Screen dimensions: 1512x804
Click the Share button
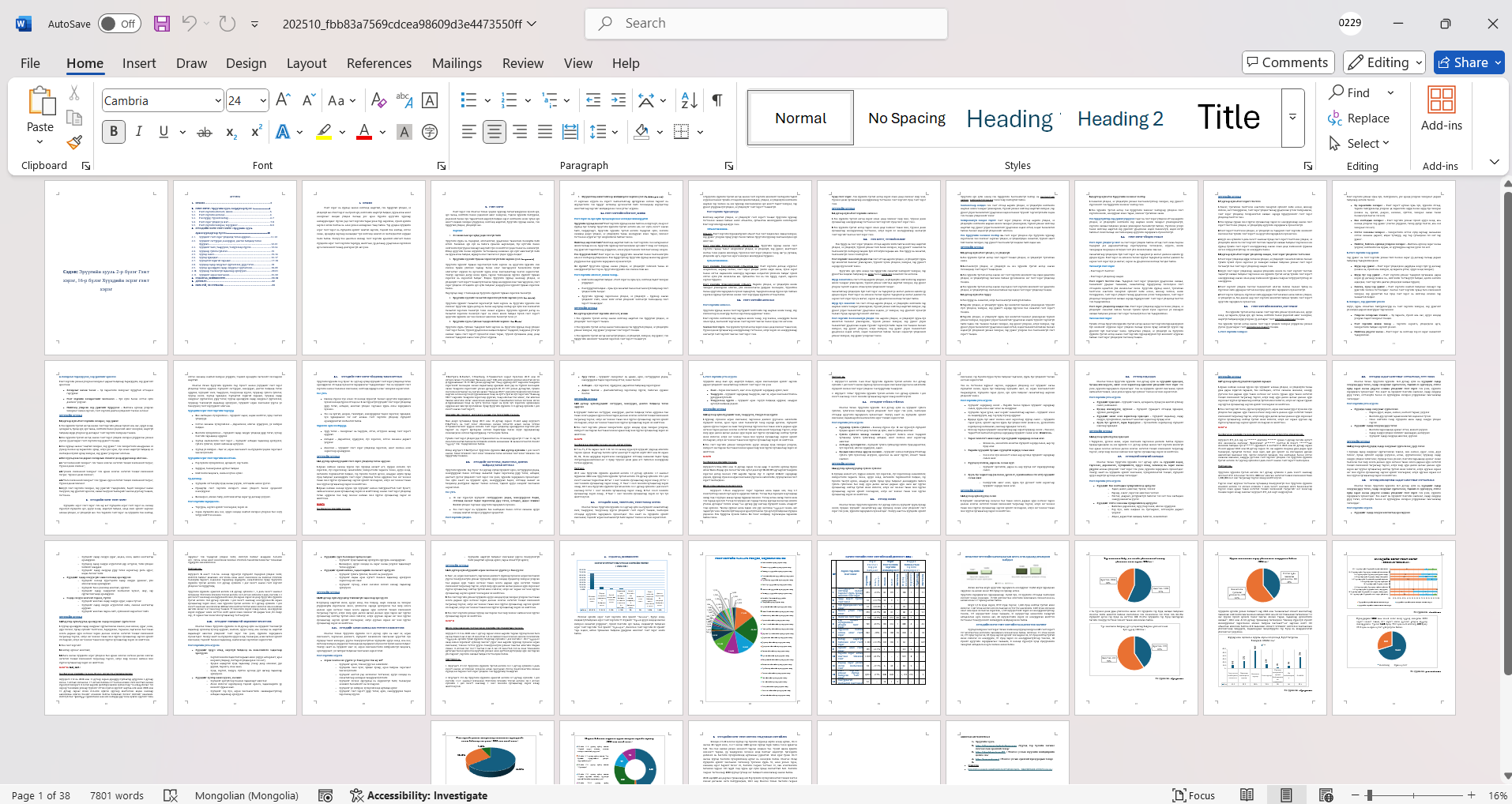1469,62
